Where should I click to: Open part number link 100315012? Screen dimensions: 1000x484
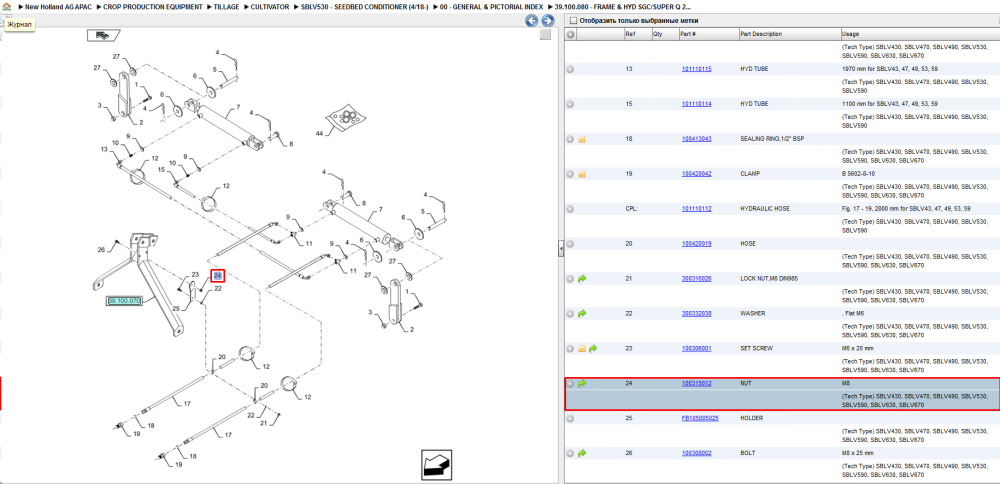pyautogui.click(x=696, y=384)
